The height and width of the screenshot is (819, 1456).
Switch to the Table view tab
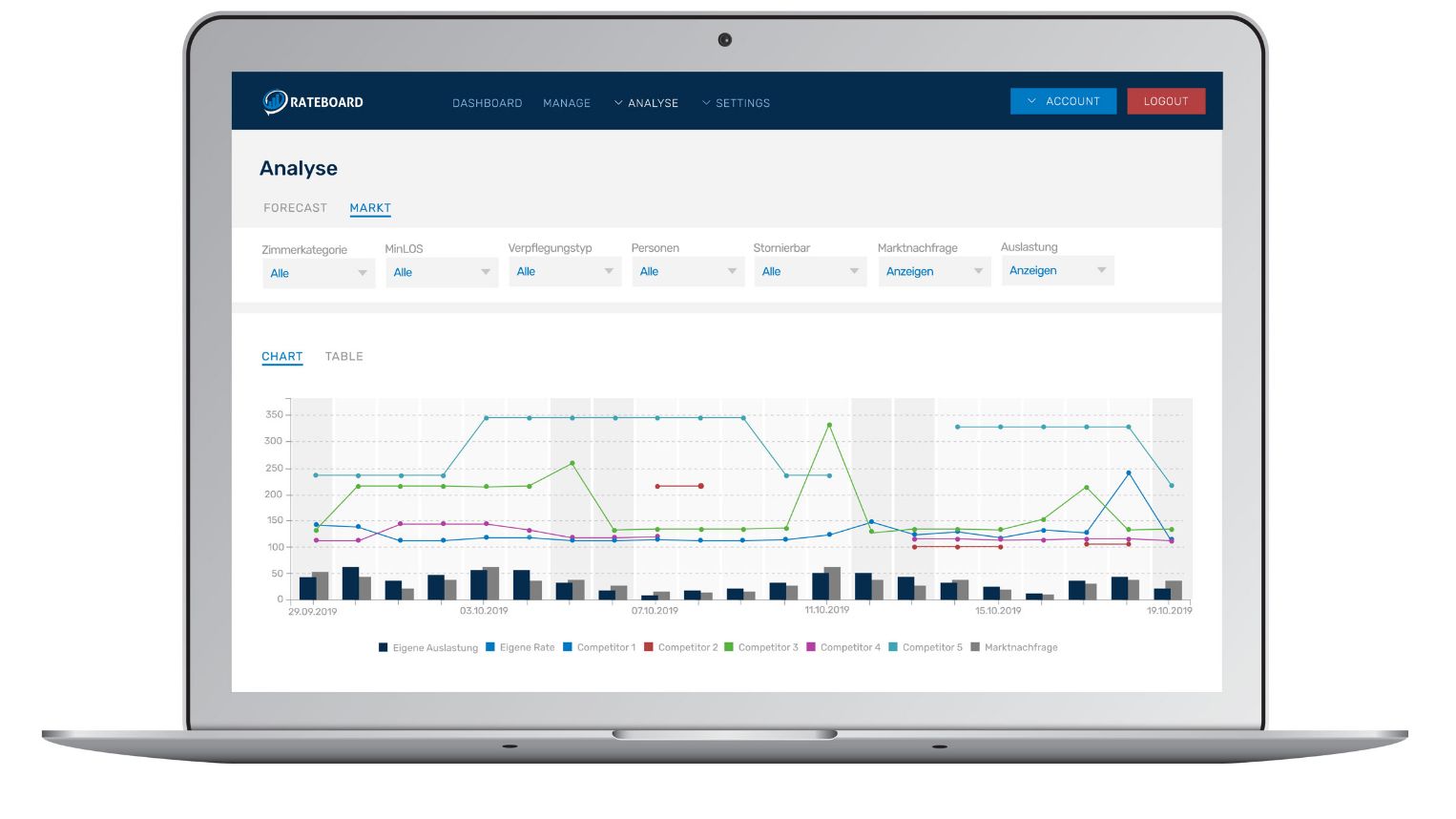pos(344,356)
